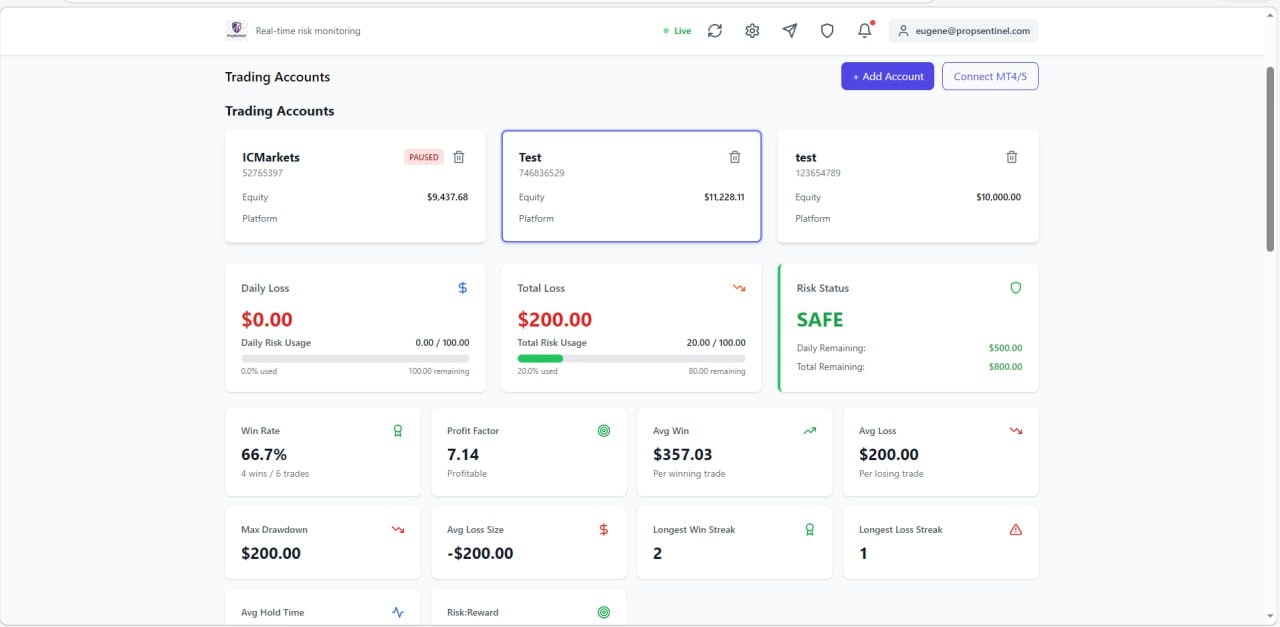Delete the ICMarkets account via trash icon
This screenshot has width=1280, height=627.
coord(459,157)
